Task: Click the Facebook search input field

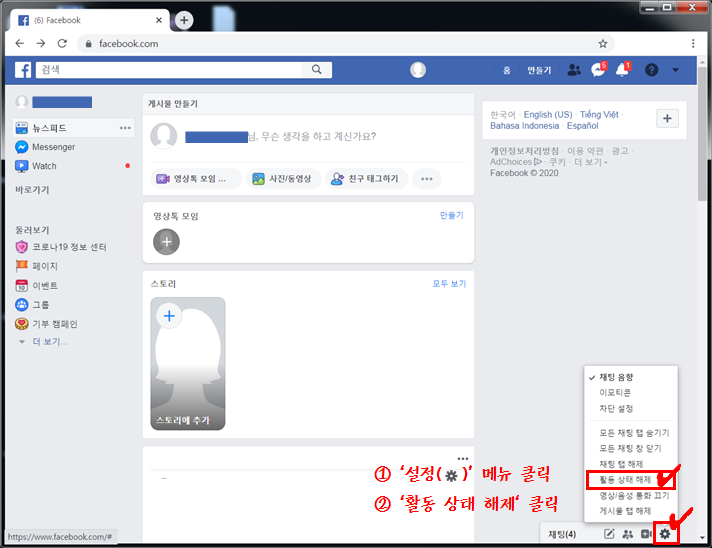Action: (169, 69)
